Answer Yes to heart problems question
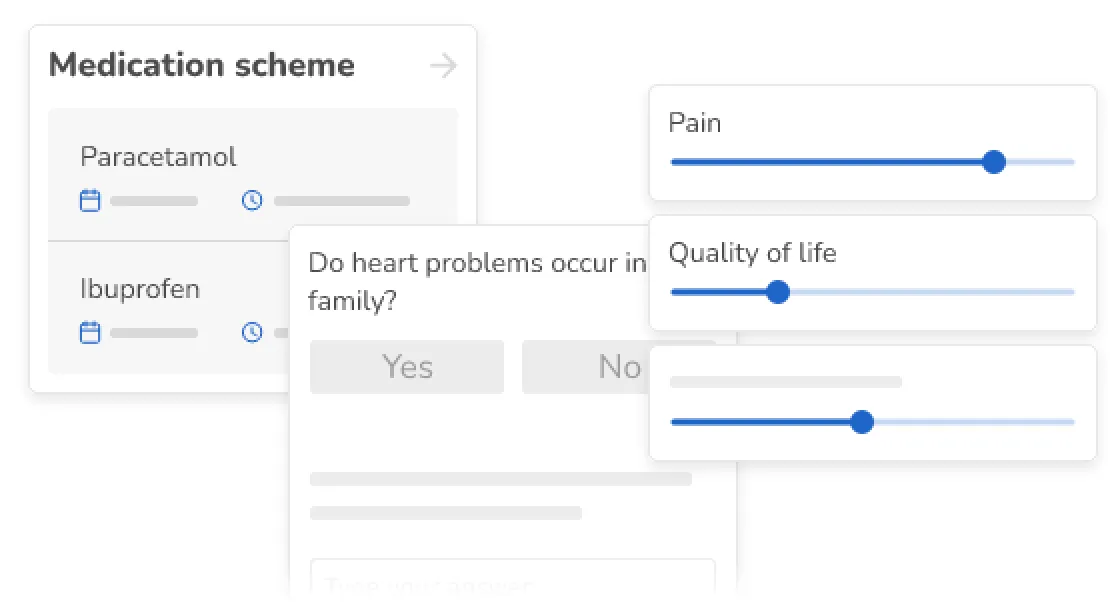1118x602 pixels. 407,367
